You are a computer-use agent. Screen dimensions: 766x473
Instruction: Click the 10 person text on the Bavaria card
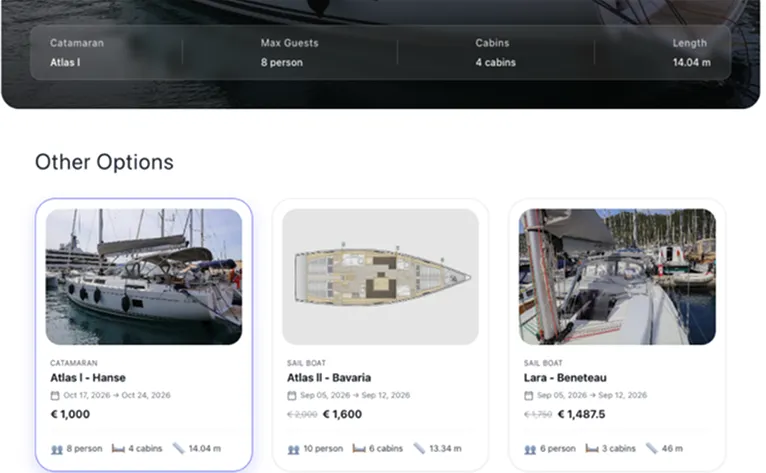point(323,449)
